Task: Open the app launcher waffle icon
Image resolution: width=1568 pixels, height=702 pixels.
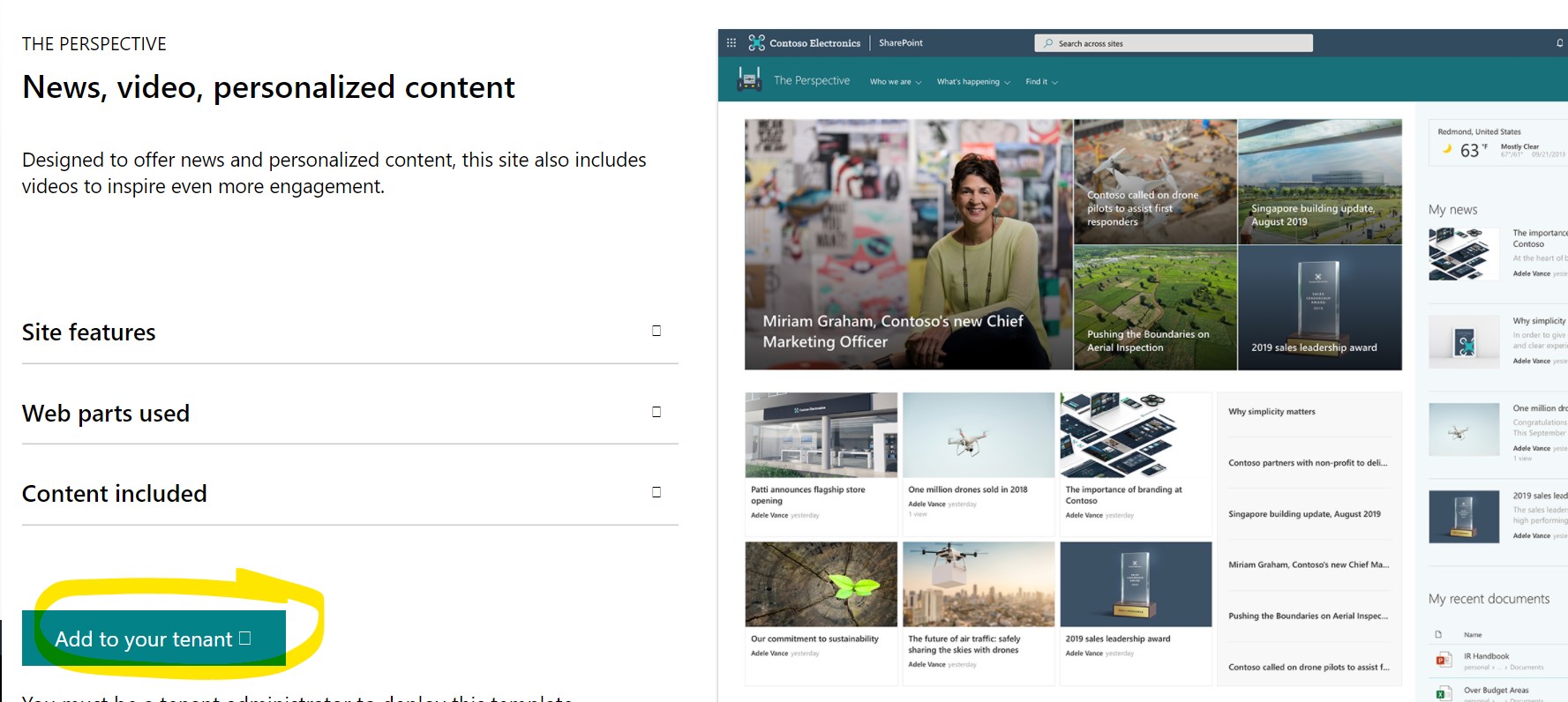Action: point(731,42)
